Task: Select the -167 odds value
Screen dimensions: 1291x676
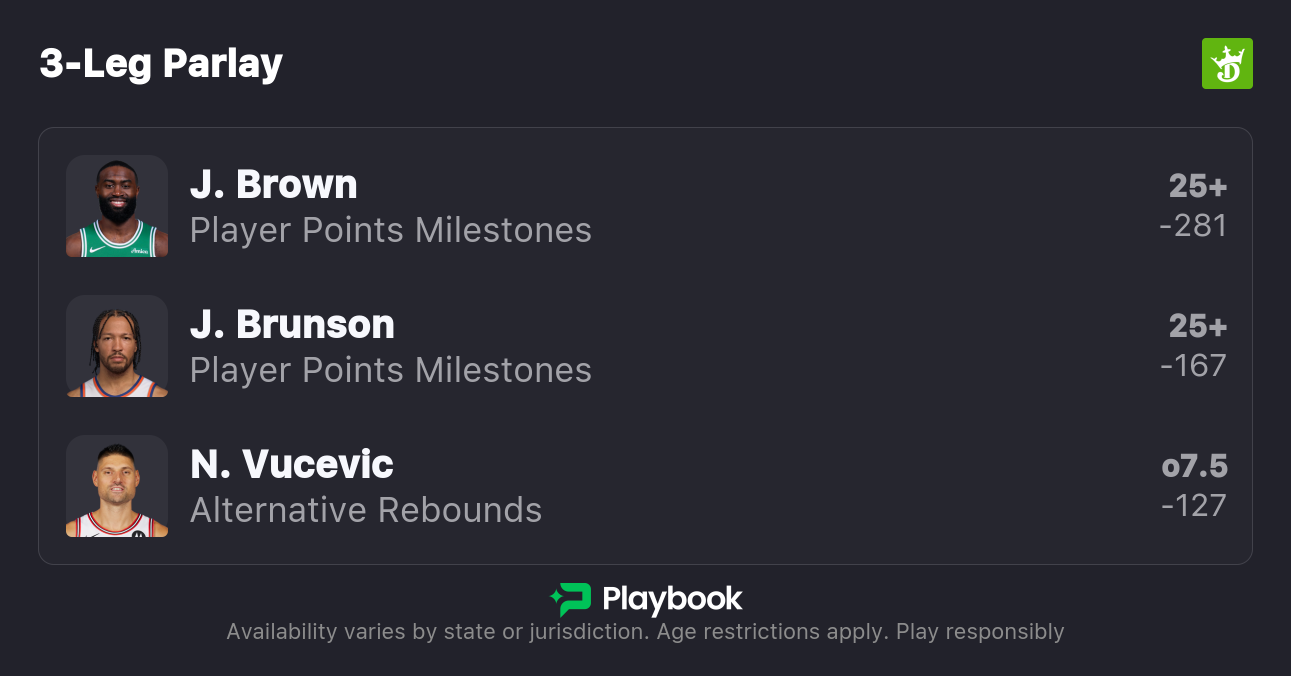Action: pos(1193,366)
